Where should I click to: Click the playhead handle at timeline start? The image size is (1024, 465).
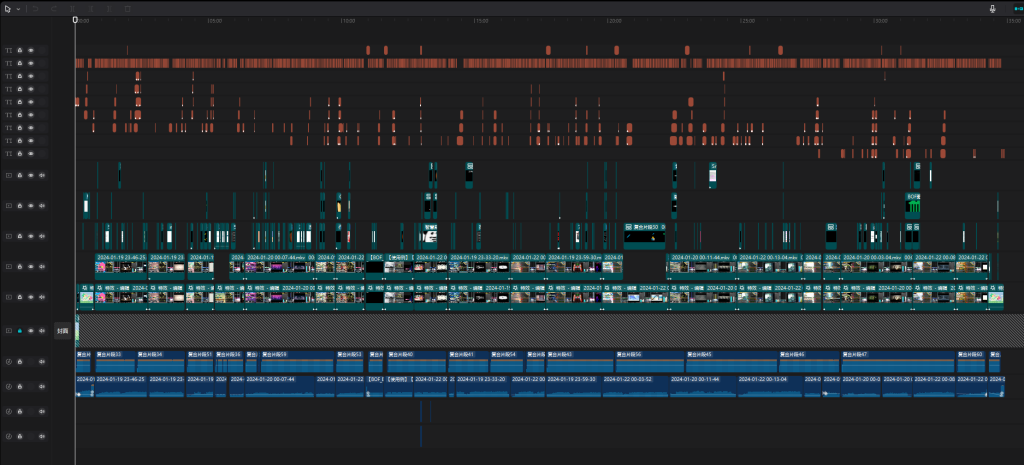pyautogui.click(x=75, y=19)
